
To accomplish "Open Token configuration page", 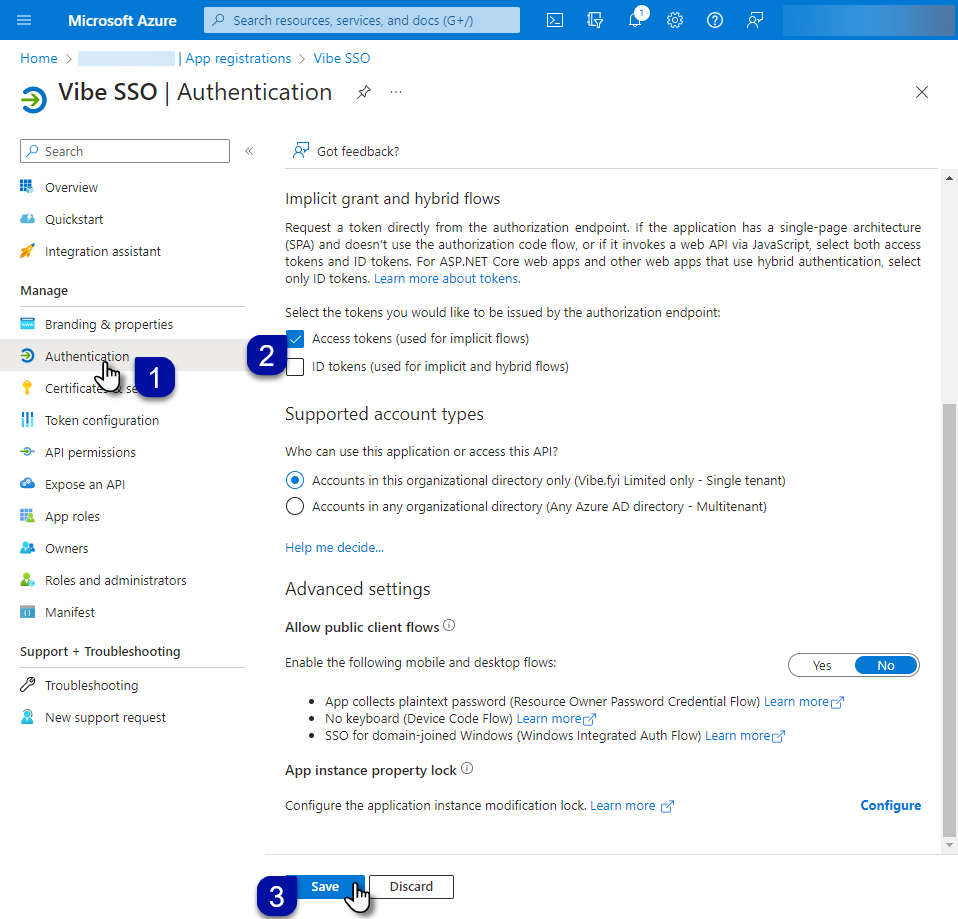I will [101, 420].
